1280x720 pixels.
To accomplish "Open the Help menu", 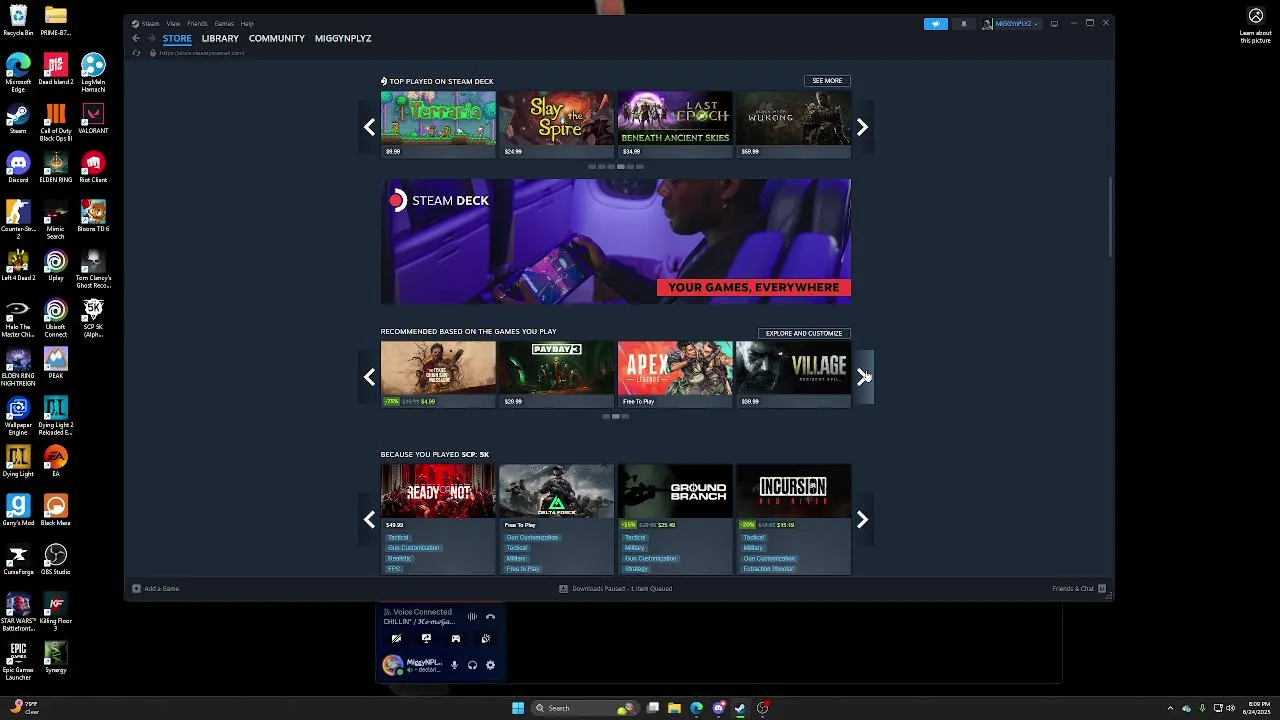I will [x=247, y=23].
